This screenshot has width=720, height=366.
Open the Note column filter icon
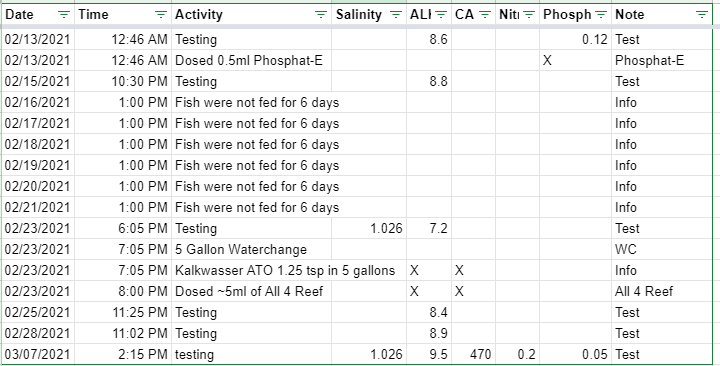click(702, 15)
